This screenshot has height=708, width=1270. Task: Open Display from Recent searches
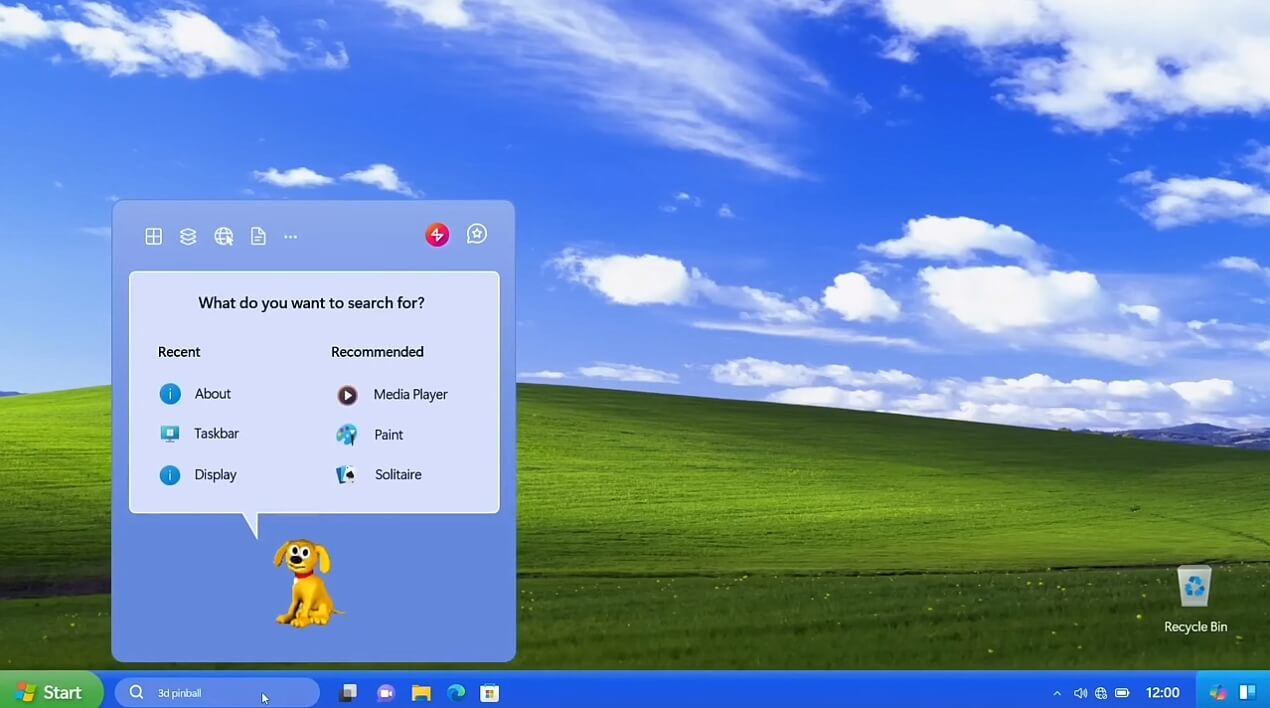215,474
